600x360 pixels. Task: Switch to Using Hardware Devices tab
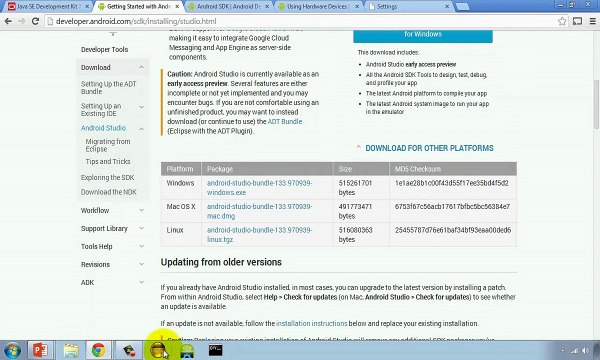click(x=319, y=7)
